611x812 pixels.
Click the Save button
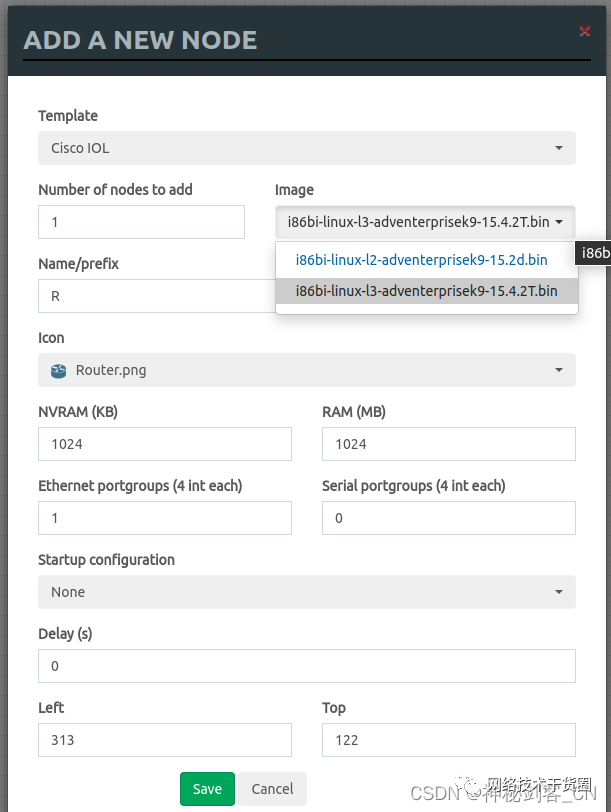click(x=207, y=788)
